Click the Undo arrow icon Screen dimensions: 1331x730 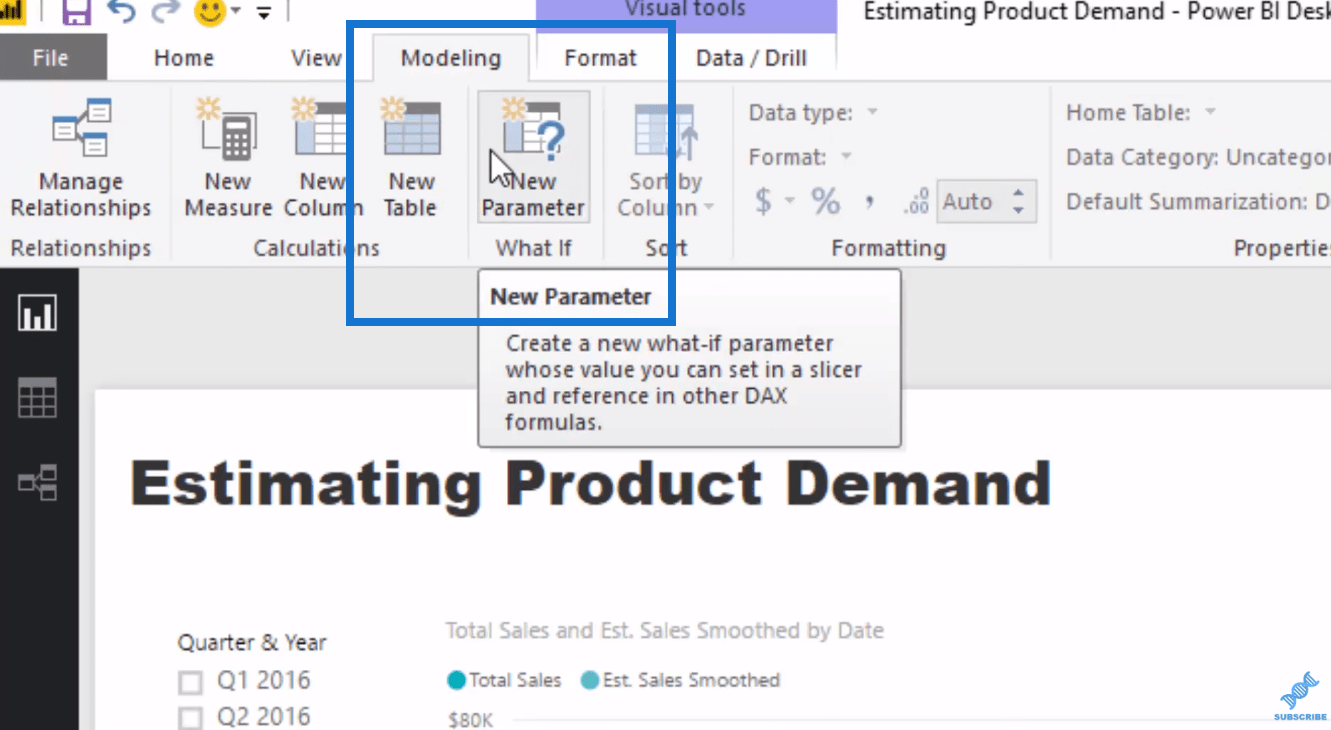121,12
